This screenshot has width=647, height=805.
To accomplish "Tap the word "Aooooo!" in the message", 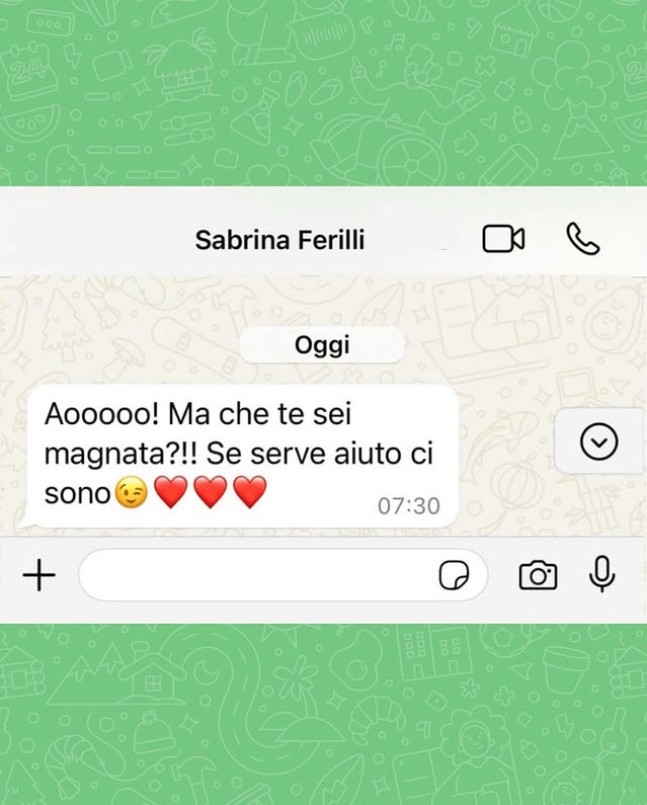I will pos(102,414).
